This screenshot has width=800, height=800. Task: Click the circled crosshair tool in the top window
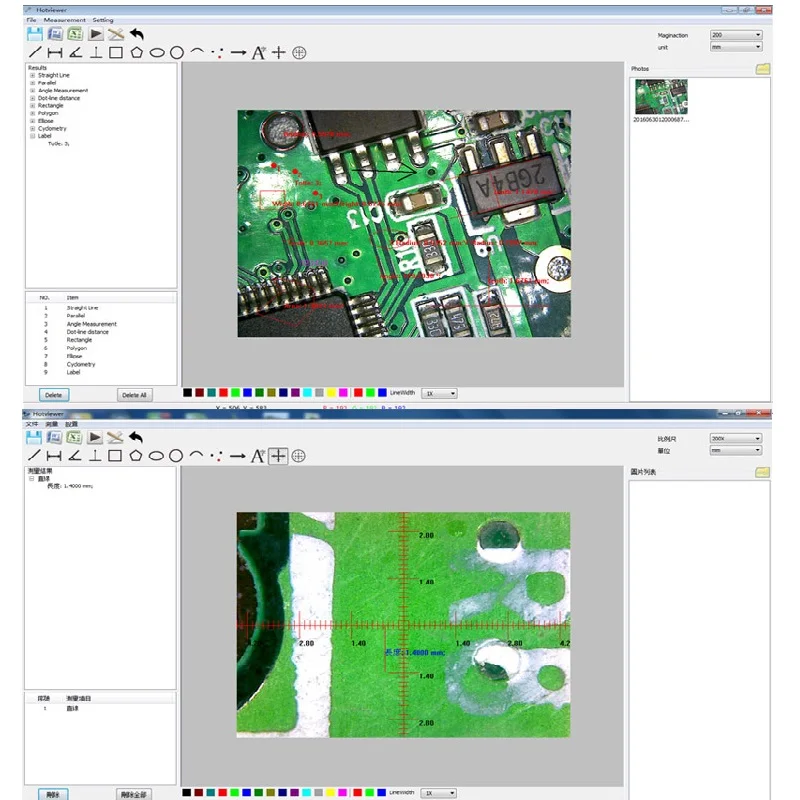point(299,53)
